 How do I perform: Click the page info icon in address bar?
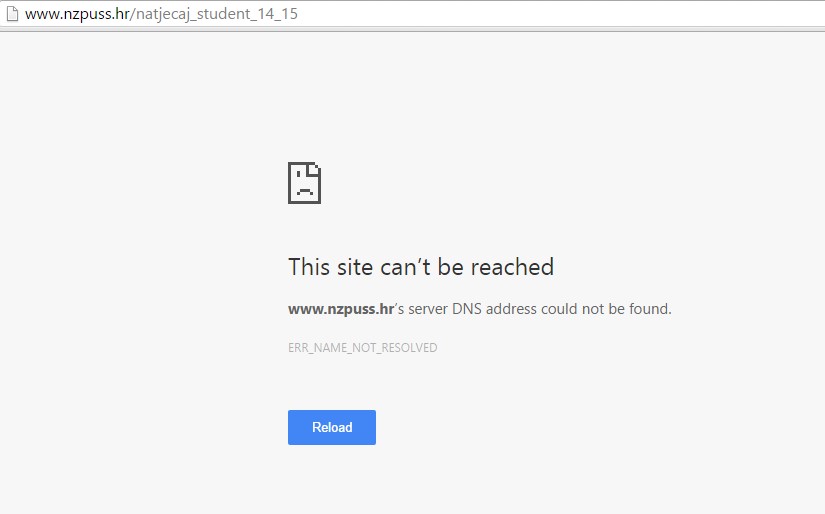click(12, 14)
